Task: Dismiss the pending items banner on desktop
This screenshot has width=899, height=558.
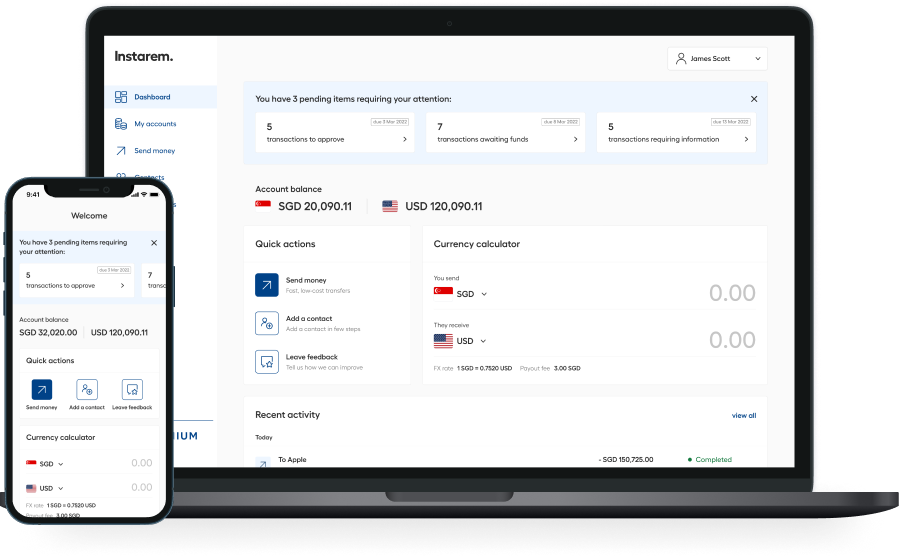Action: point(754,99)
